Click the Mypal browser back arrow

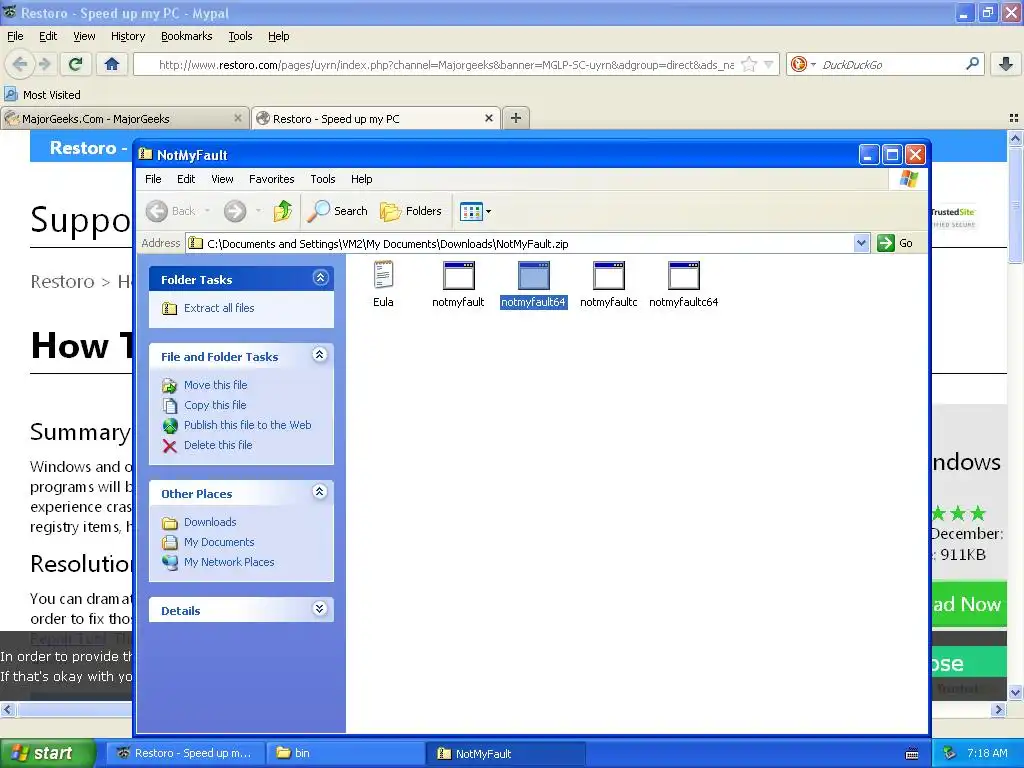(x=20, y=64)
